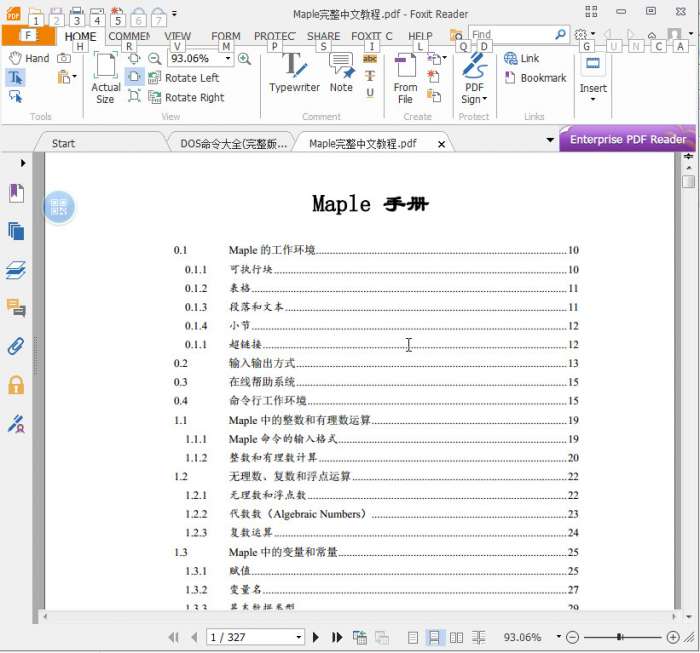Image resolution: width=700 pixels, height=653 pixels.
Task: Open the search settings gear dropdown
Action: click(584, 34)
